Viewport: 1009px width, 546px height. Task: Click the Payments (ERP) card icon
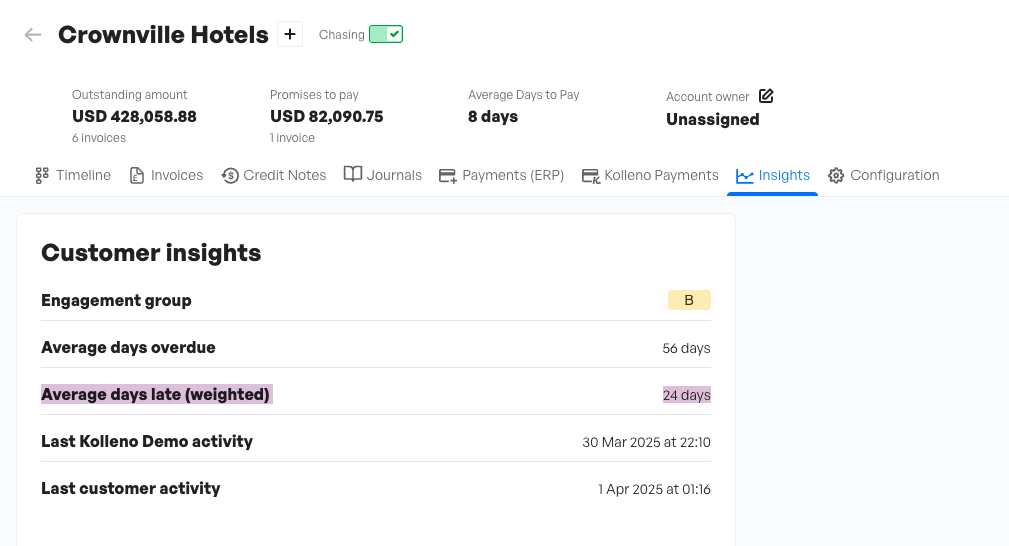(x=447, y=176)
